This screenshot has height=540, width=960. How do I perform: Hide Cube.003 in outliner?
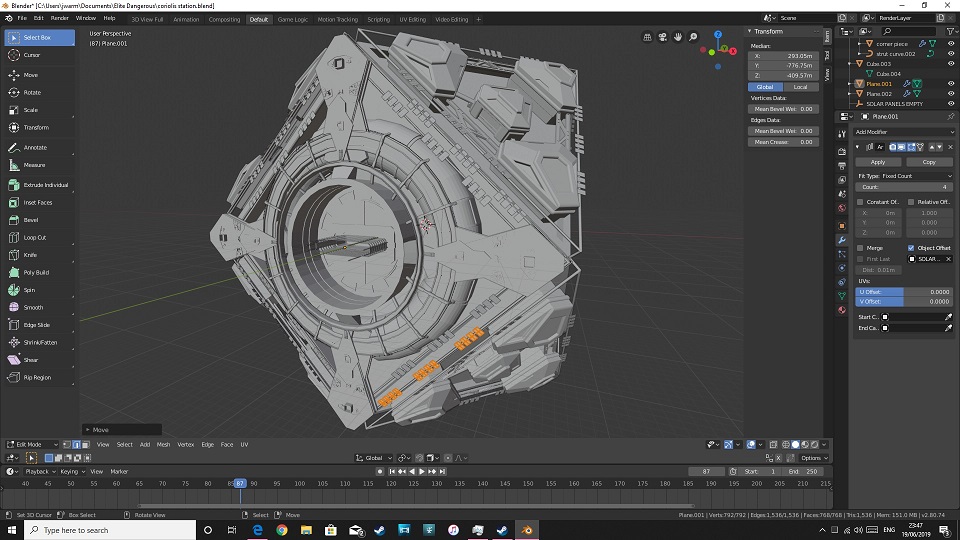pos(951,64)
